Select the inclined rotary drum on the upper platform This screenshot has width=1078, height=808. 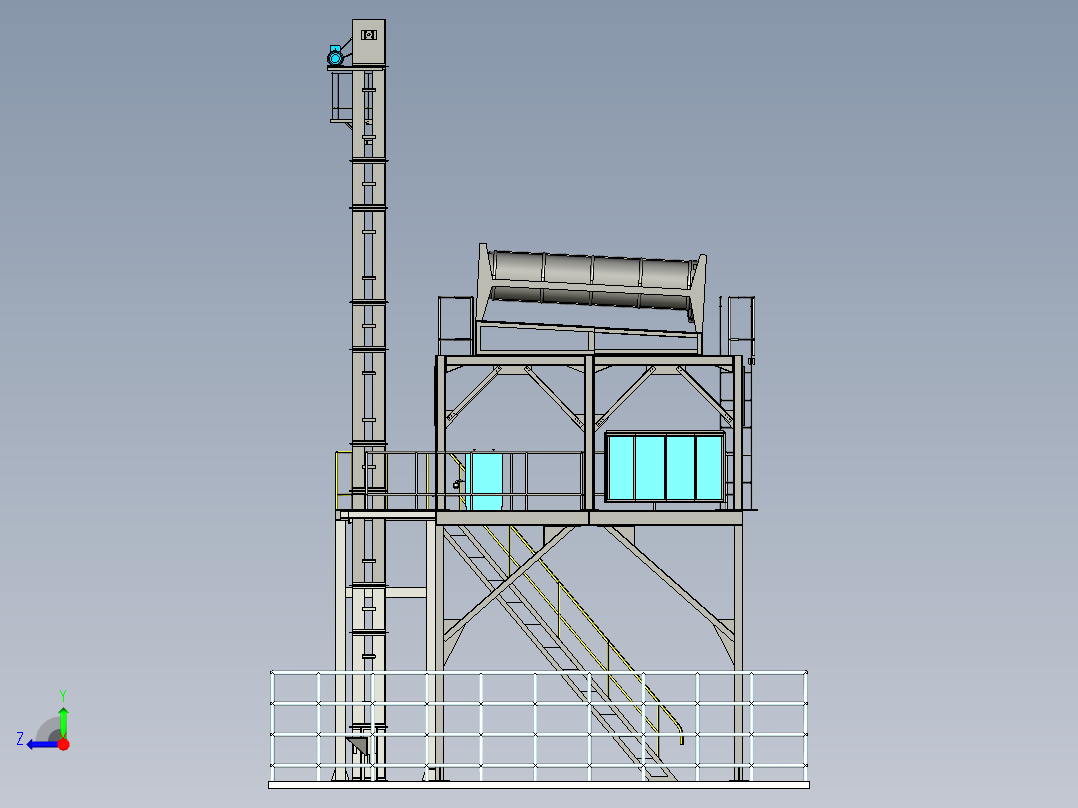(593, 283)
